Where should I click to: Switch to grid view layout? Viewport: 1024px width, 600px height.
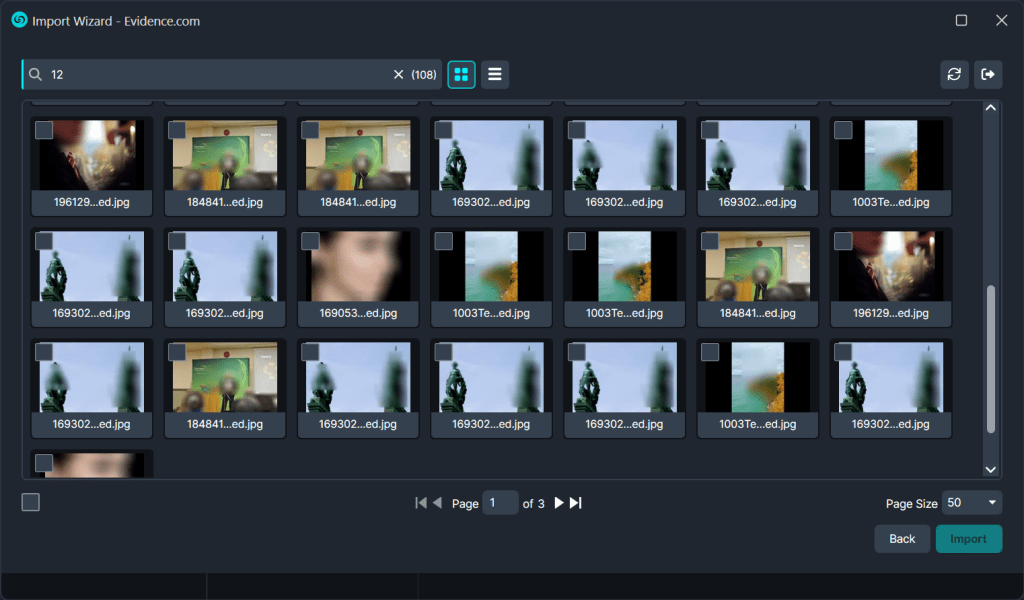461,75
